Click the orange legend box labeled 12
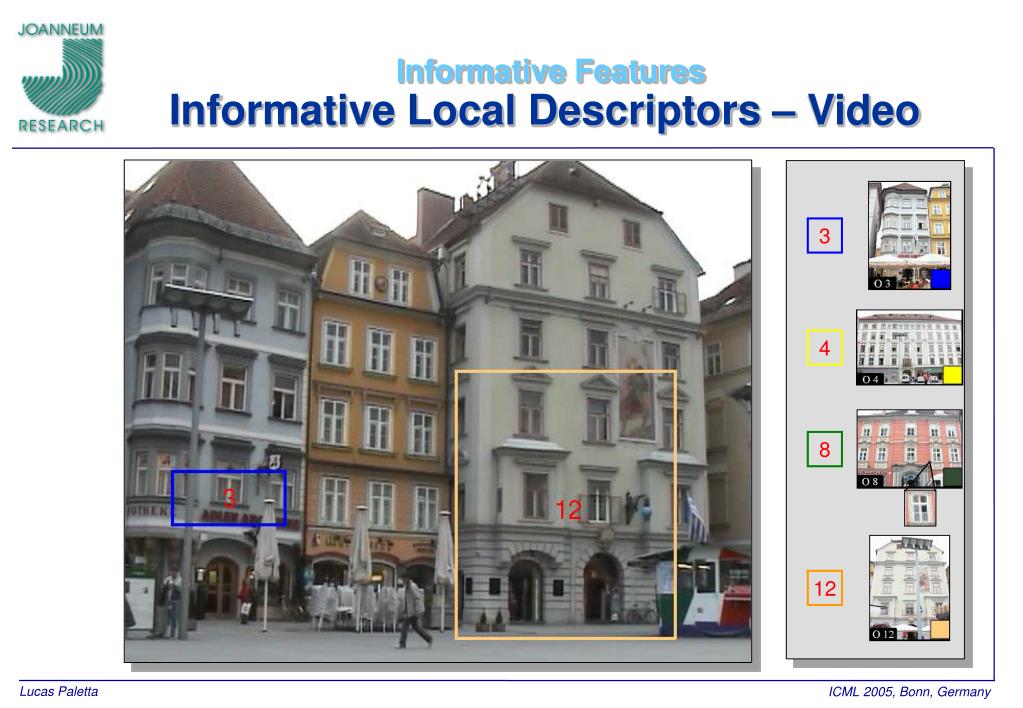The height and width of the screenshot is (708, 1023). [825, 589]
